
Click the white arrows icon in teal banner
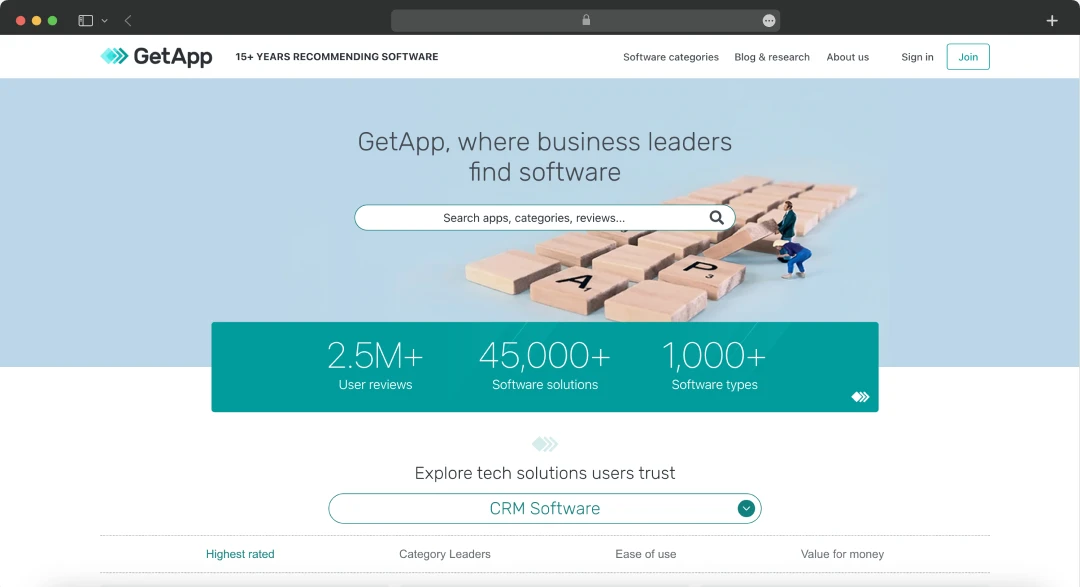(860, 397)
